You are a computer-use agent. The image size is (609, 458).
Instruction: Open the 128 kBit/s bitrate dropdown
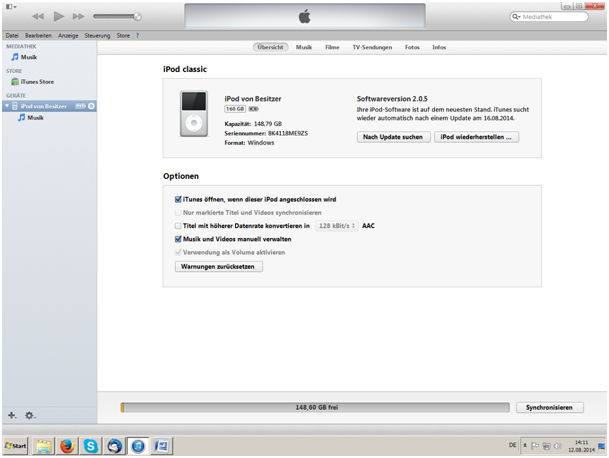point(337,226)
